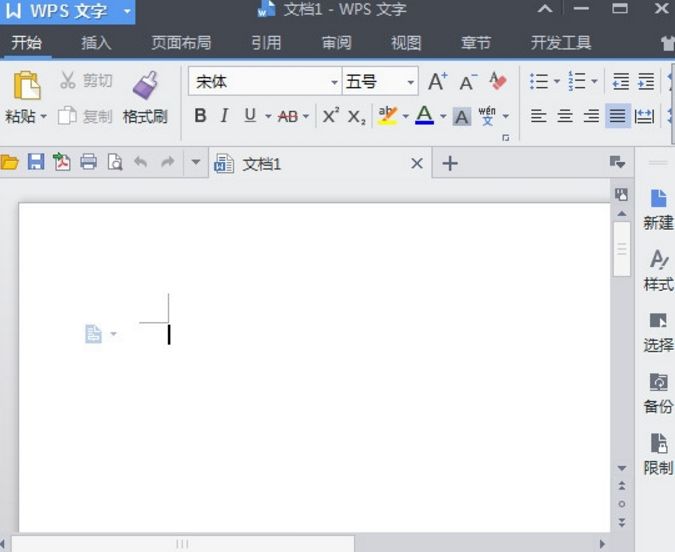Open the font size 五号 dropdown
The height and width of the screenshot is (552, 675).
click(411, 82)
